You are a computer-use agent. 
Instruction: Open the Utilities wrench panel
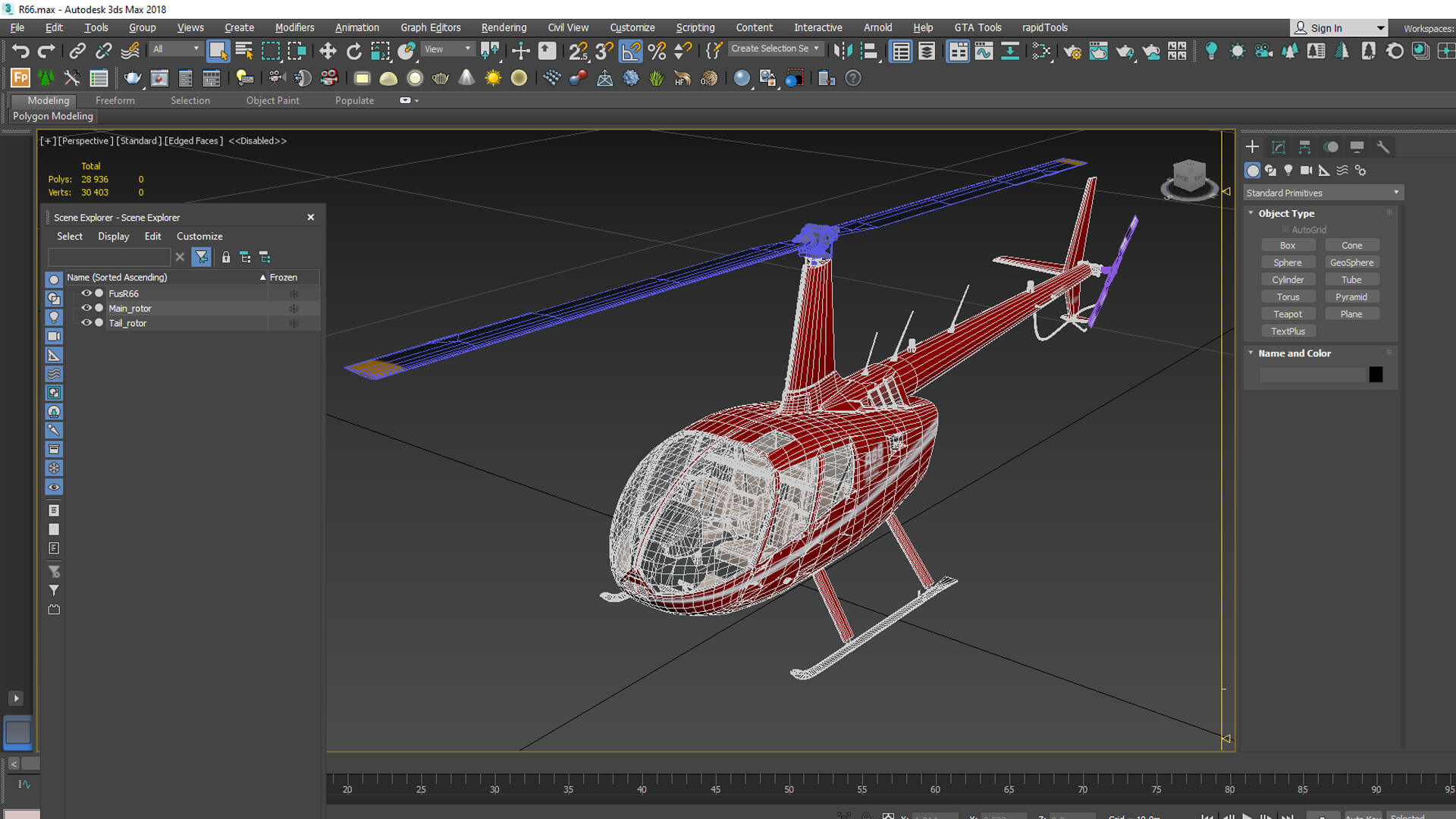[x=1382, y=147]
